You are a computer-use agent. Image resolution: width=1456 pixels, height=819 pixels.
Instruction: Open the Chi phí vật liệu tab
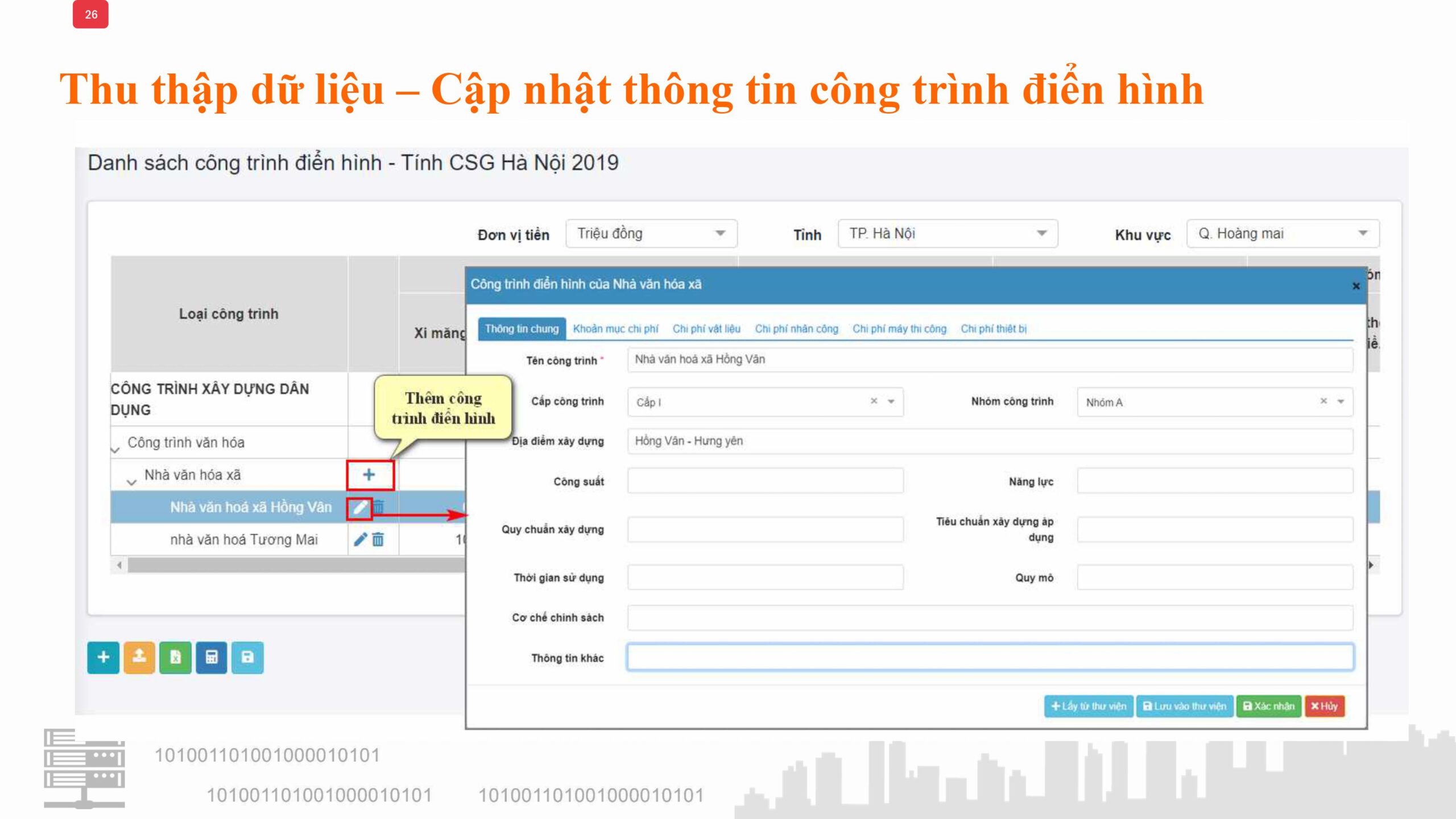point(706,329)
